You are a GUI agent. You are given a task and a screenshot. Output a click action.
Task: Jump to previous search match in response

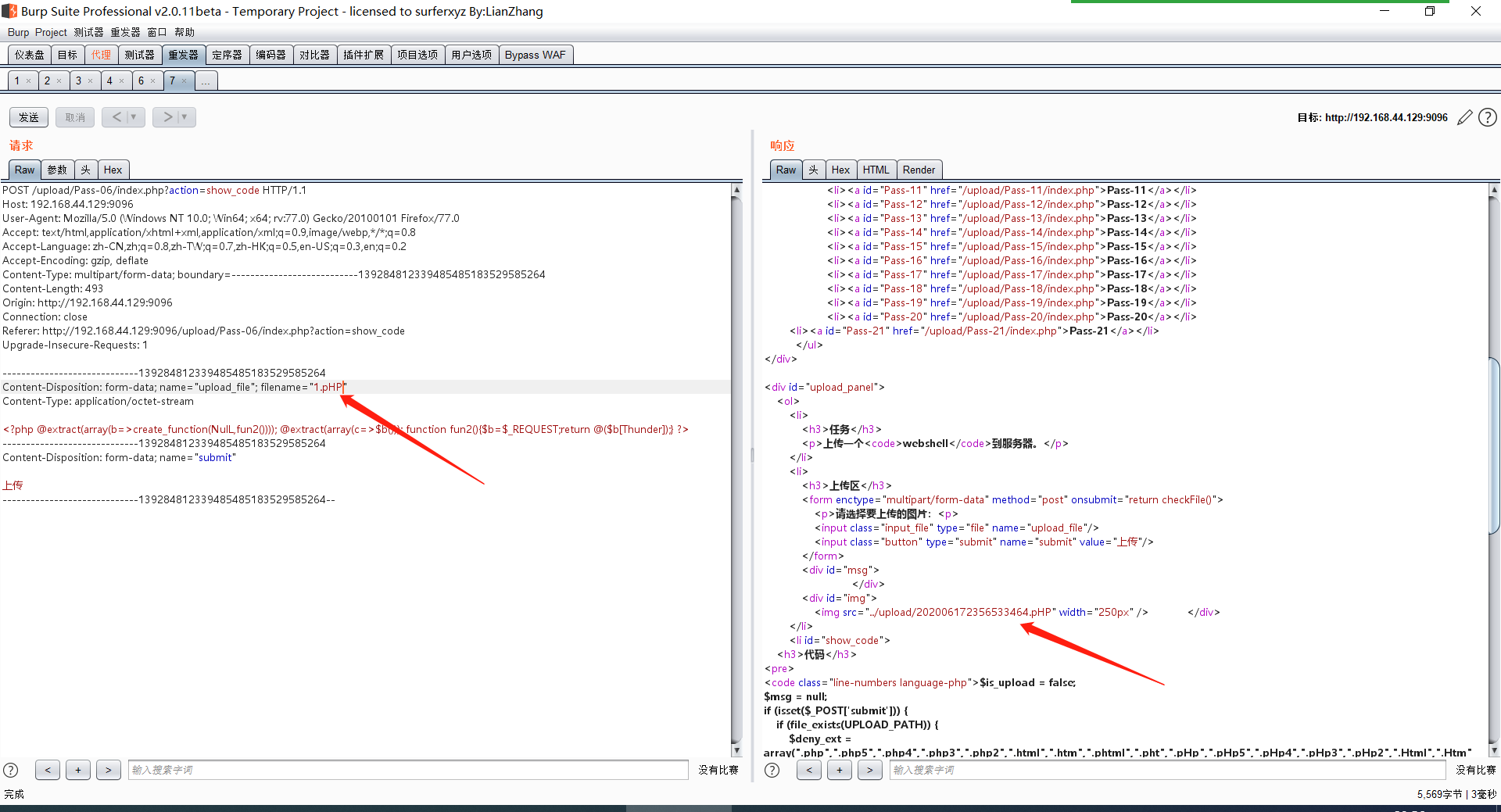[x=809, y=770]
